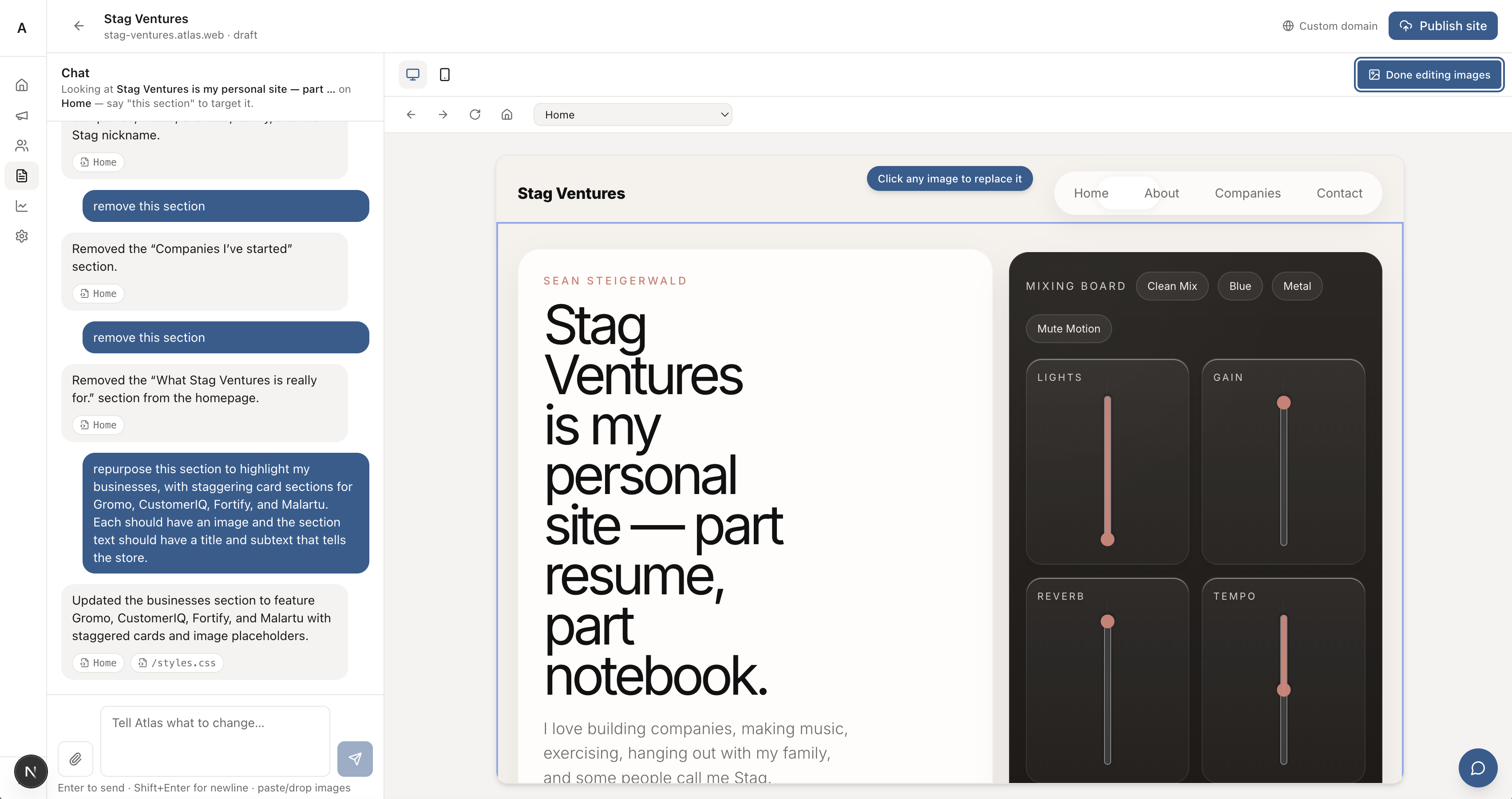Screen dimensions: 1512x799
Task: Click the REVERB slider handle
Action: pos(1108,621)
